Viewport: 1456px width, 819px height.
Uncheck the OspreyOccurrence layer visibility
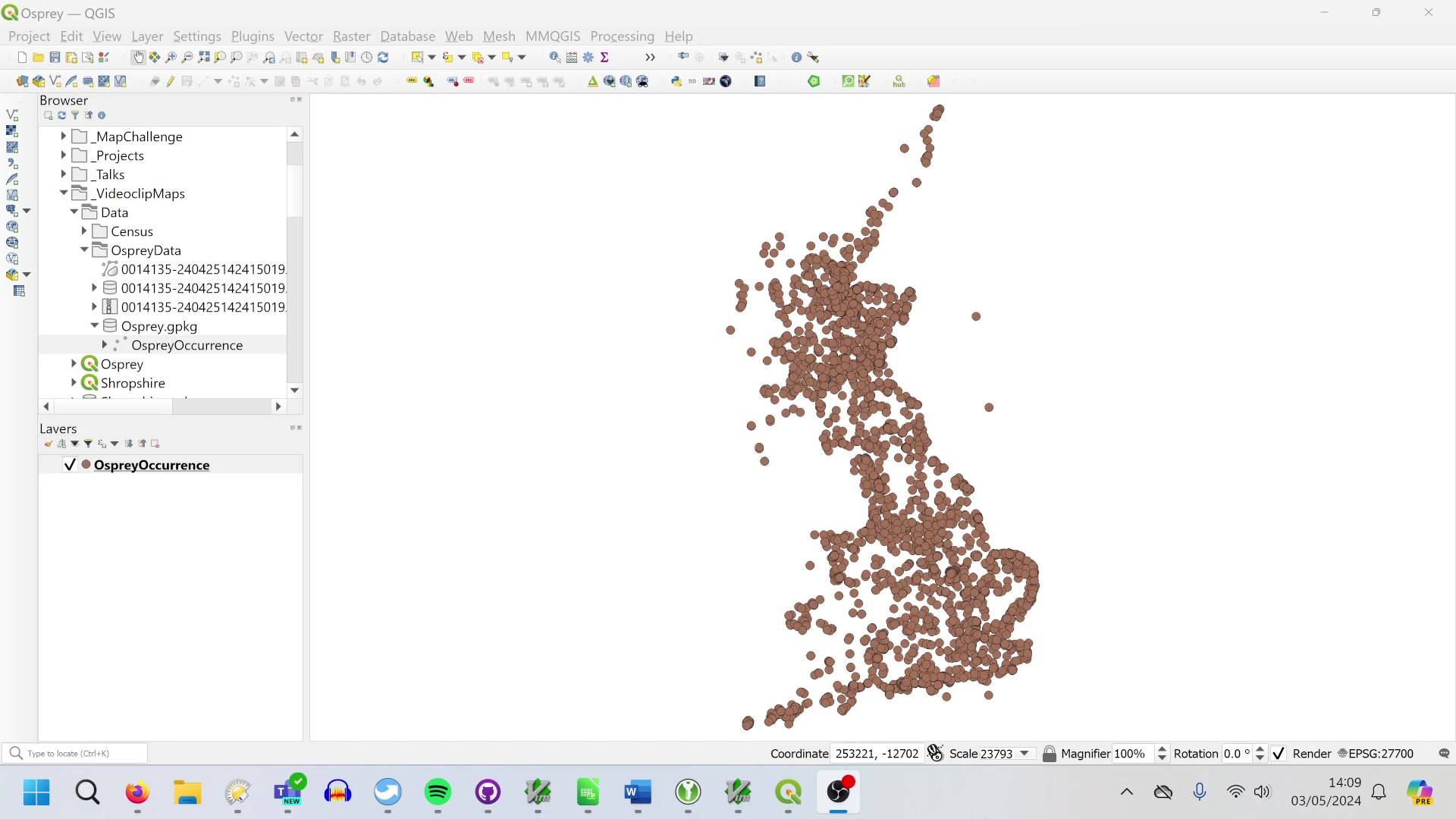tap(69, 465)
